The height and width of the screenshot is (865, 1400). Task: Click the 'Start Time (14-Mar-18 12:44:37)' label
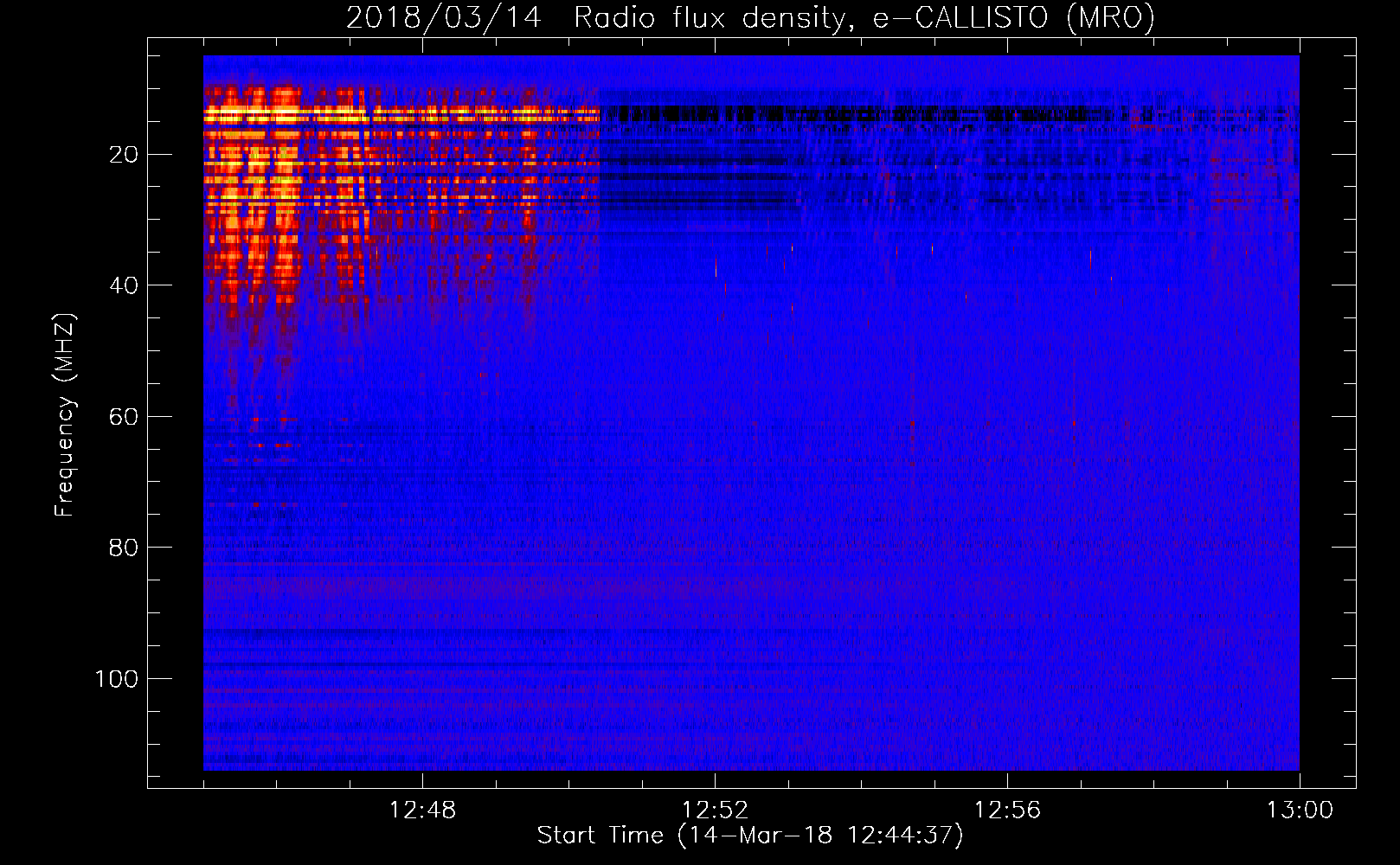(x=750, y=836)
